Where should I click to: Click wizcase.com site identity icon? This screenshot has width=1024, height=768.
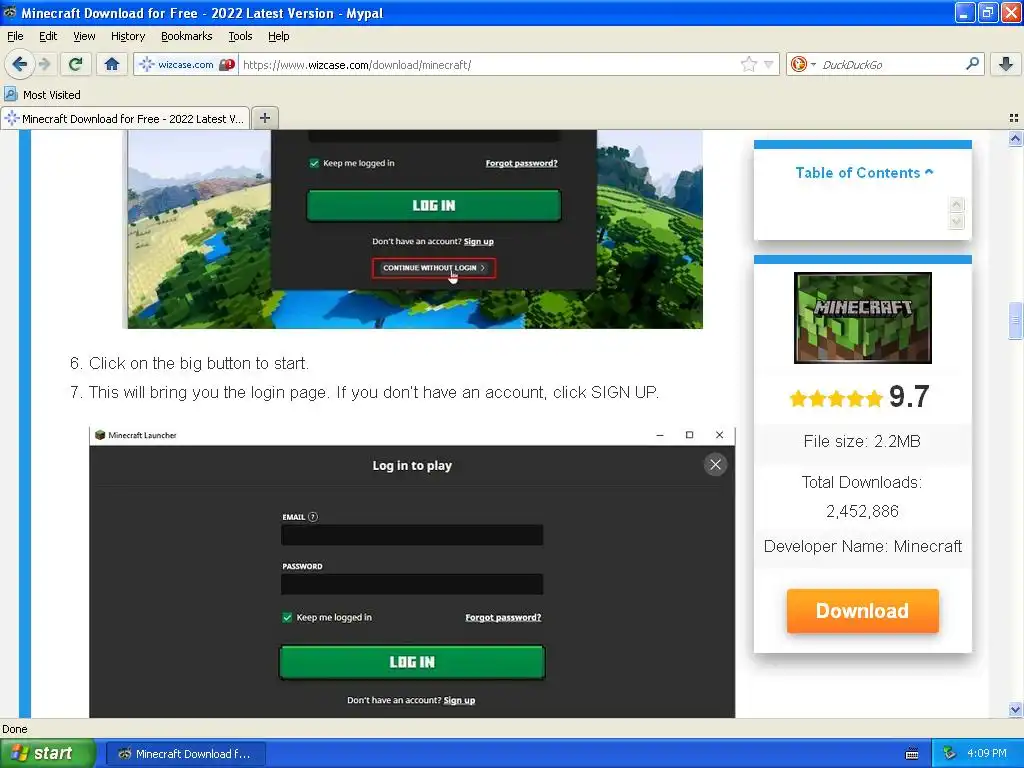coord(147,64)
